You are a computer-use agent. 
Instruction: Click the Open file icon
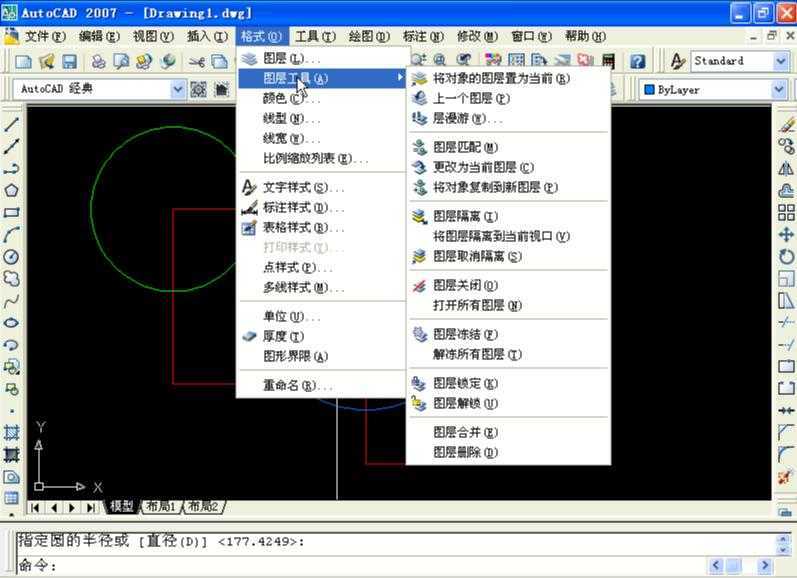(x=47, y=62)
